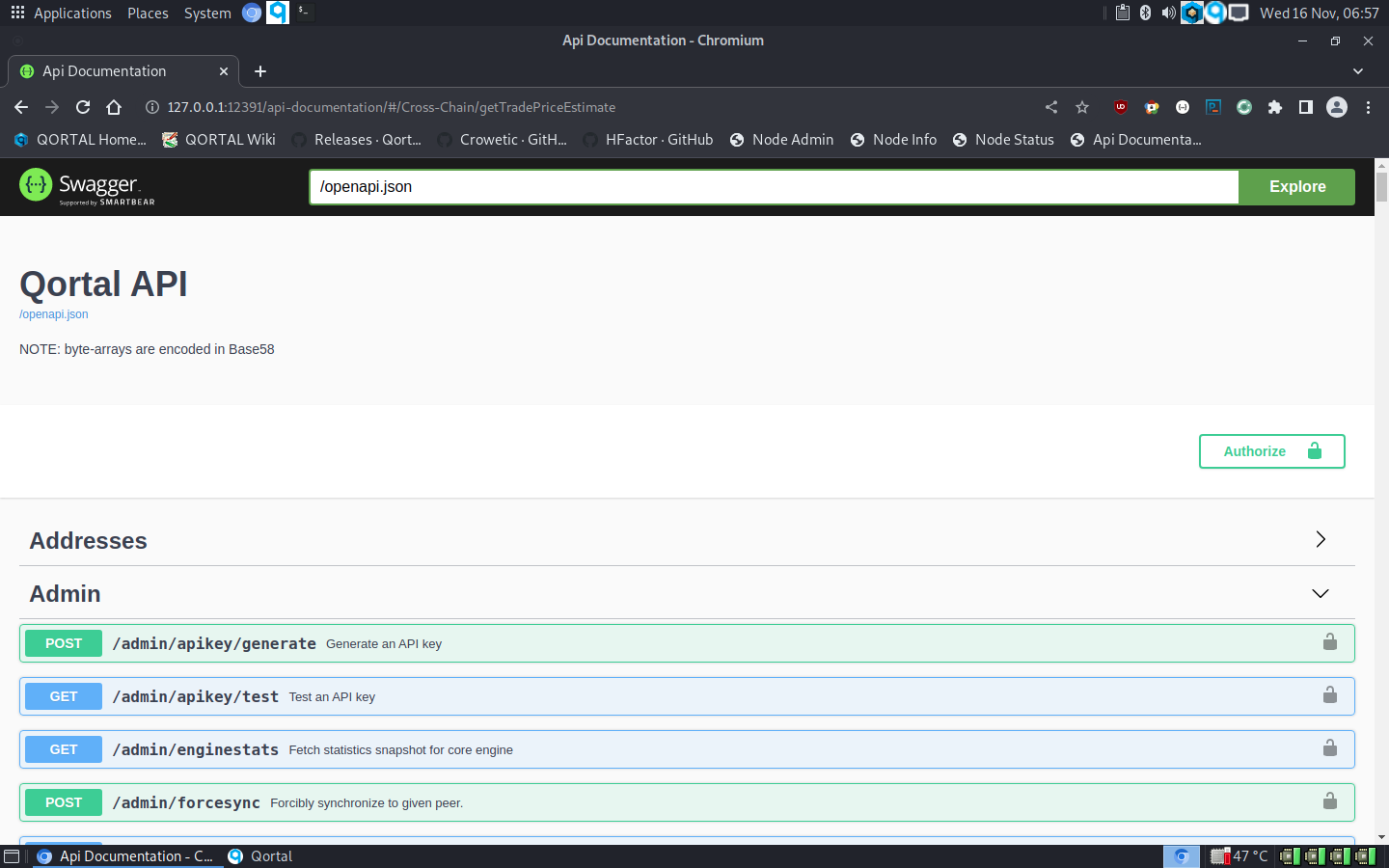Click the green swirl extension icon
Viewport: 1389px width, 868px height.
coord(1244,107)
